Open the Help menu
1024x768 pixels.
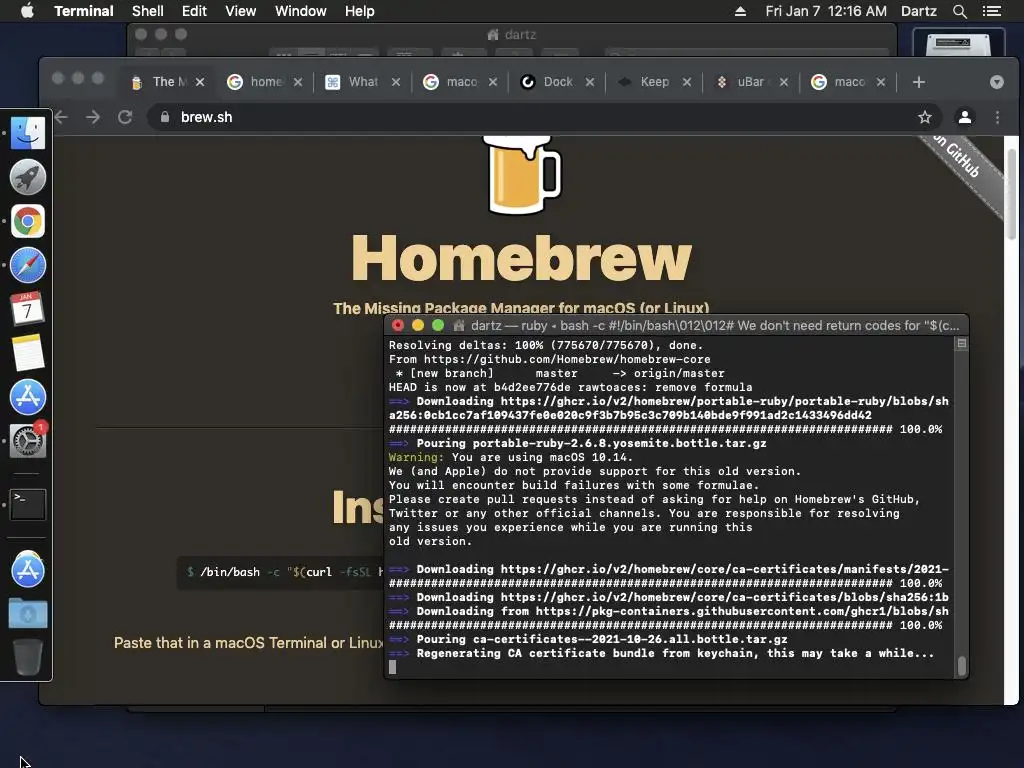[x=360, y=11]
